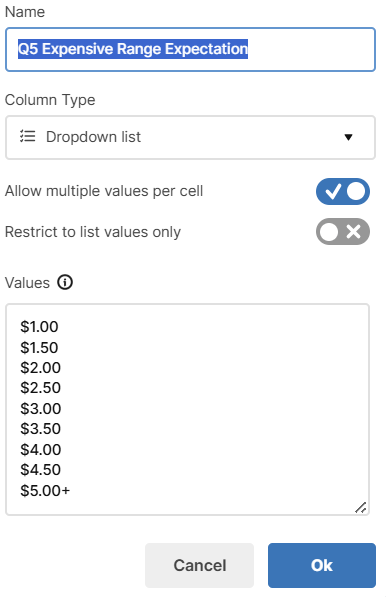
Task: Click the dropdown list type icon
Action: tap(28, 136)
